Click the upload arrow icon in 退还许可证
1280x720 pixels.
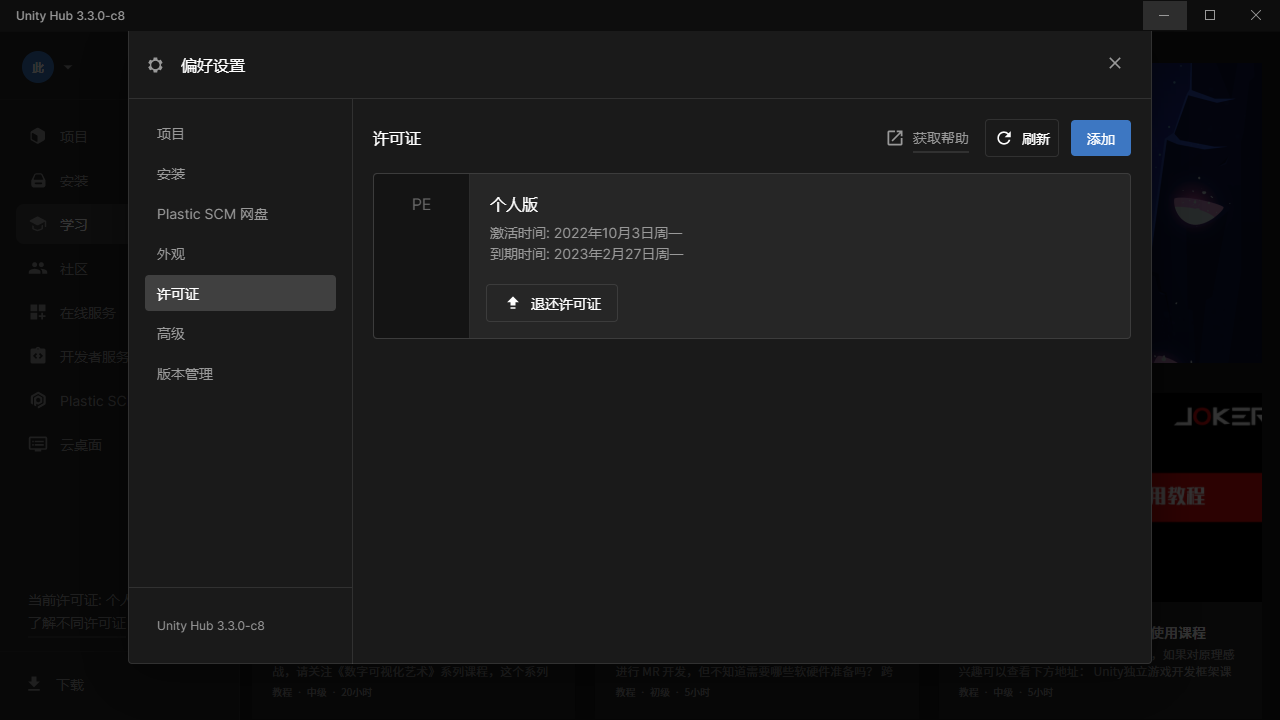[513, 303]
